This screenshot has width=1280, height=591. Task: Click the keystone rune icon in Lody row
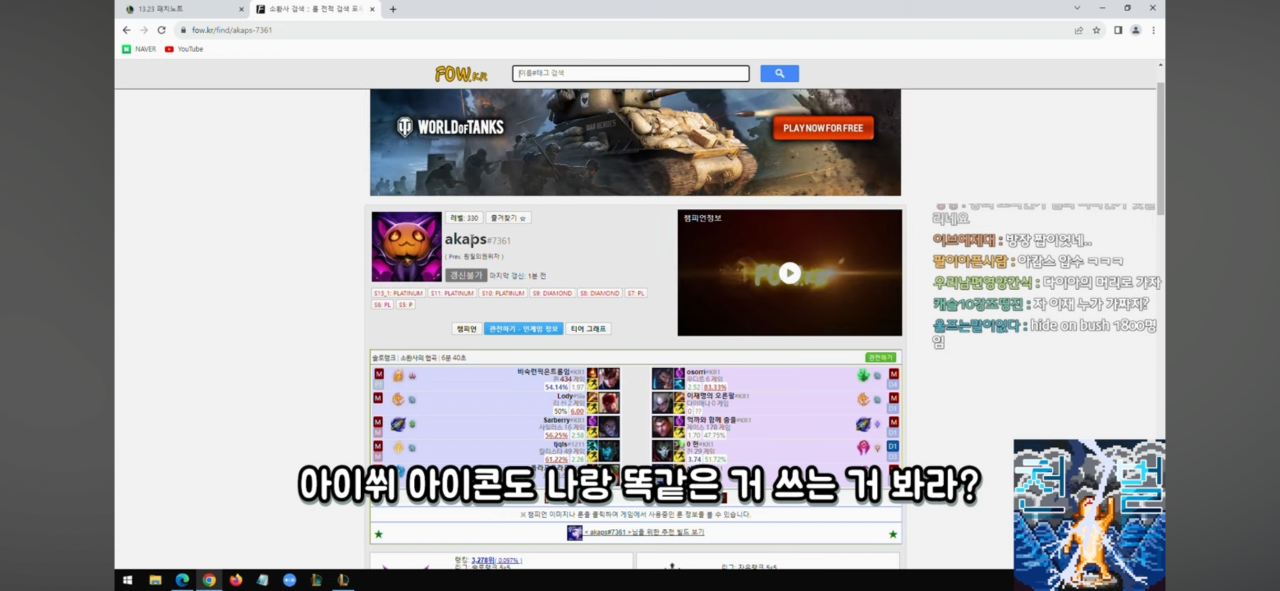[x=398, y=399]
